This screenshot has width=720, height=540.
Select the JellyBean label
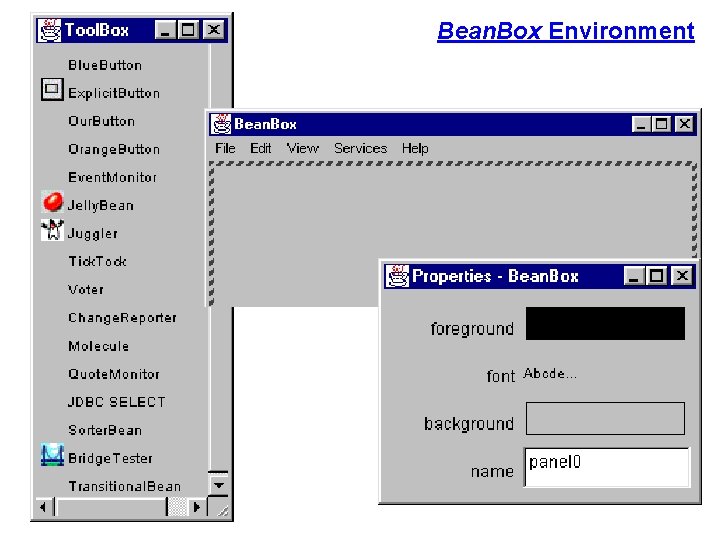pos(101,205)
